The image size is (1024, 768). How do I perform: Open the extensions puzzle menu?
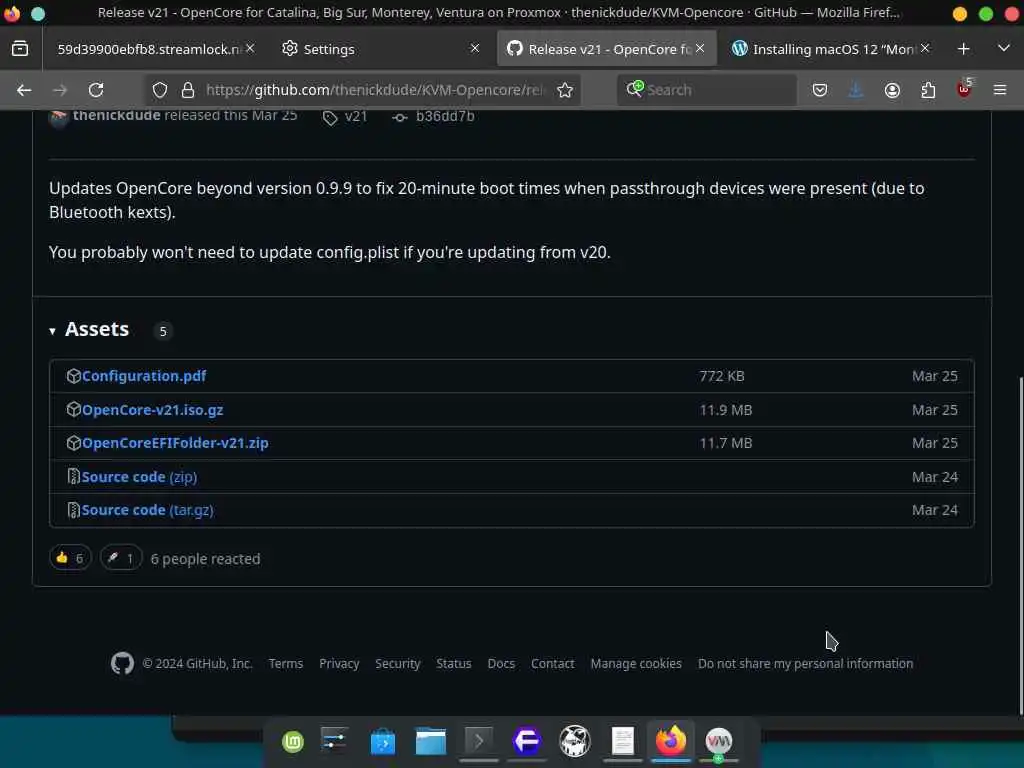(x=928, y=90)
